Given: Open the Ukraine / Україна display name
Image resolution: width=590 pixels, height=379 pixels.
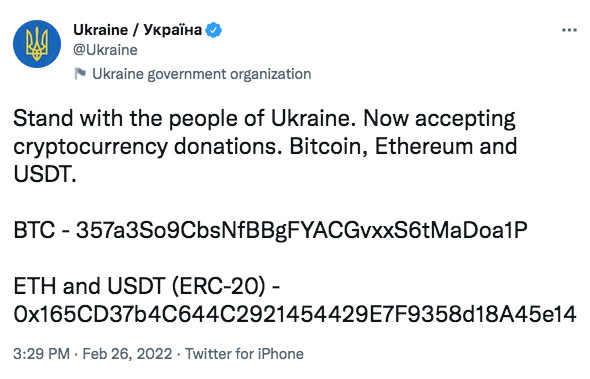Looking at the screenshot, I should pos(138,30).
